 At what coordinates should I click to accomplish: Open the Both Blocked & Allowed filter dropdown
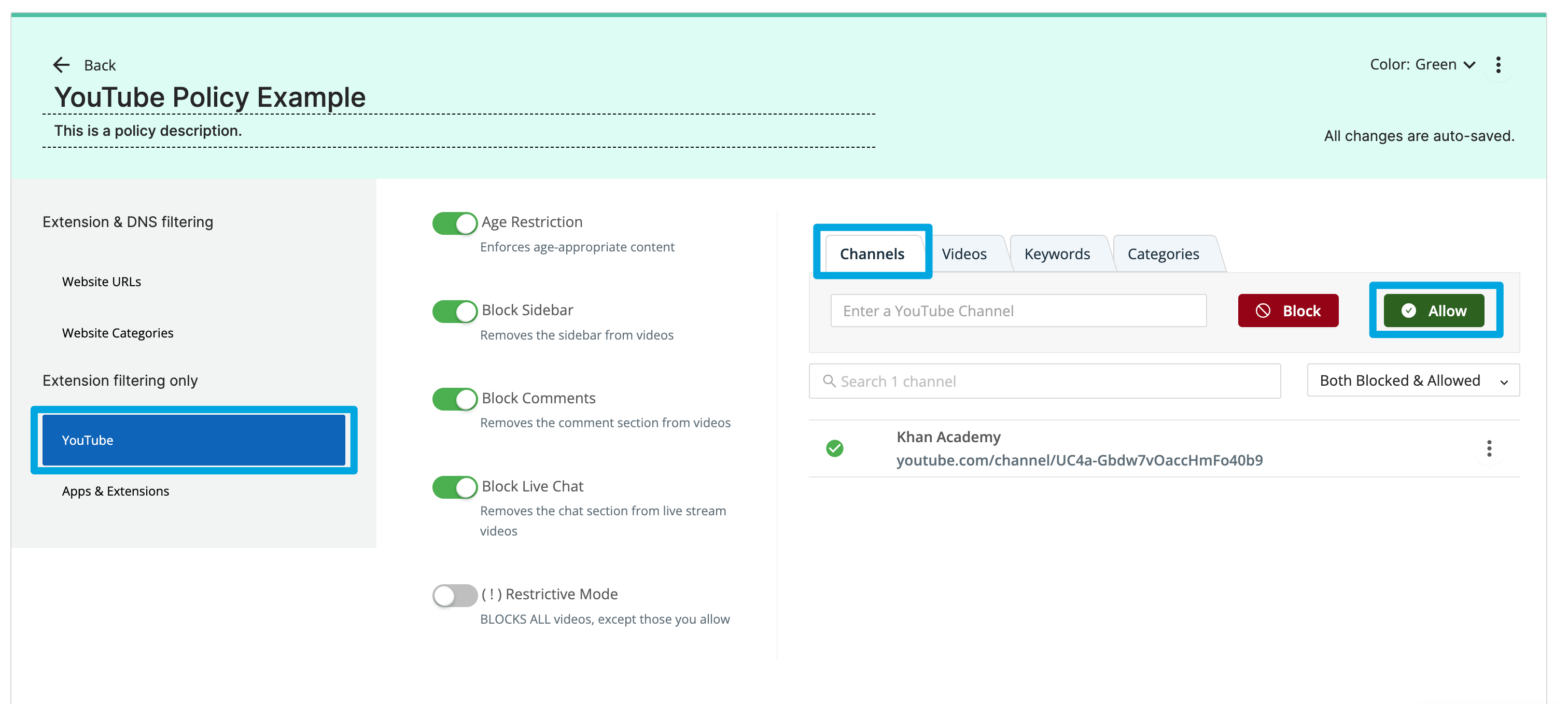pos(1413,381)
